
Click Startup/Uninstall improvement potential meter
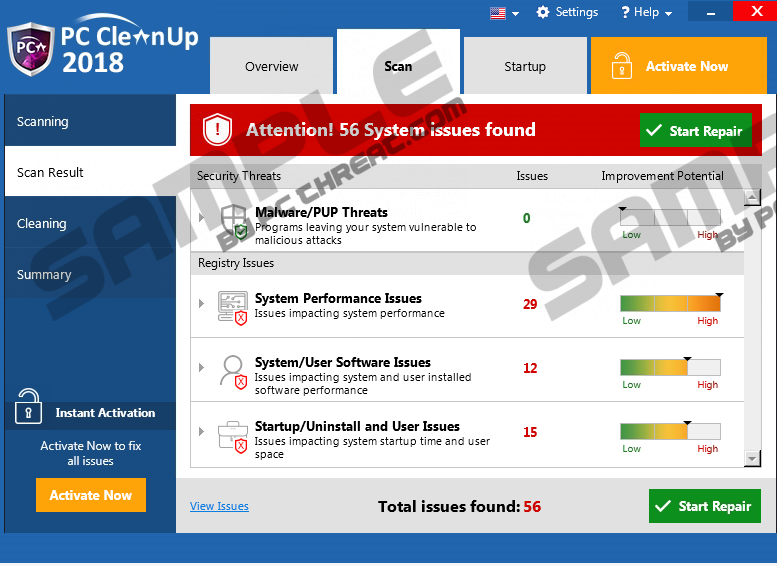(670, 431)
